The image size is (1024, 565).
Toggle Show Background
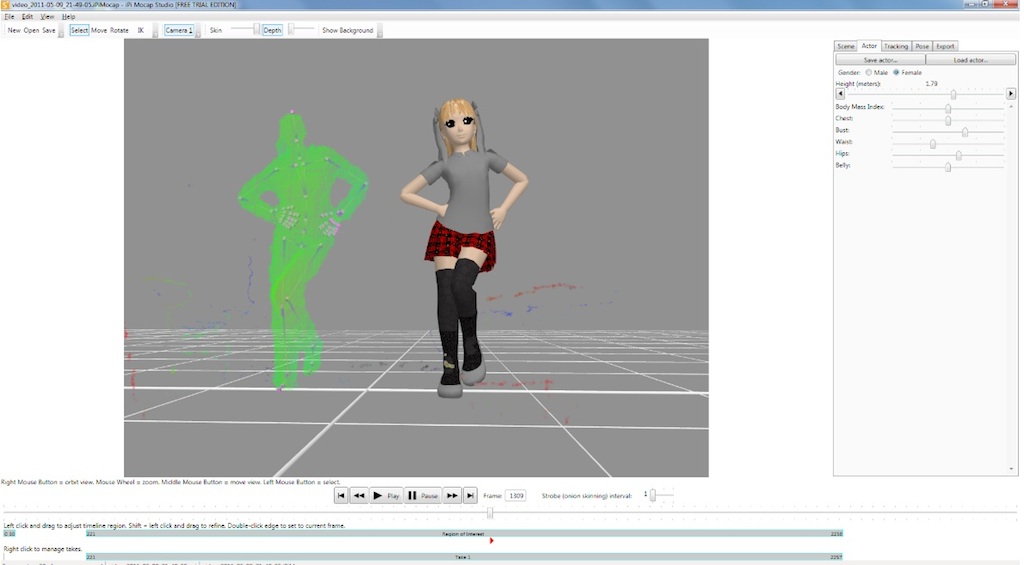pos(347,30)
